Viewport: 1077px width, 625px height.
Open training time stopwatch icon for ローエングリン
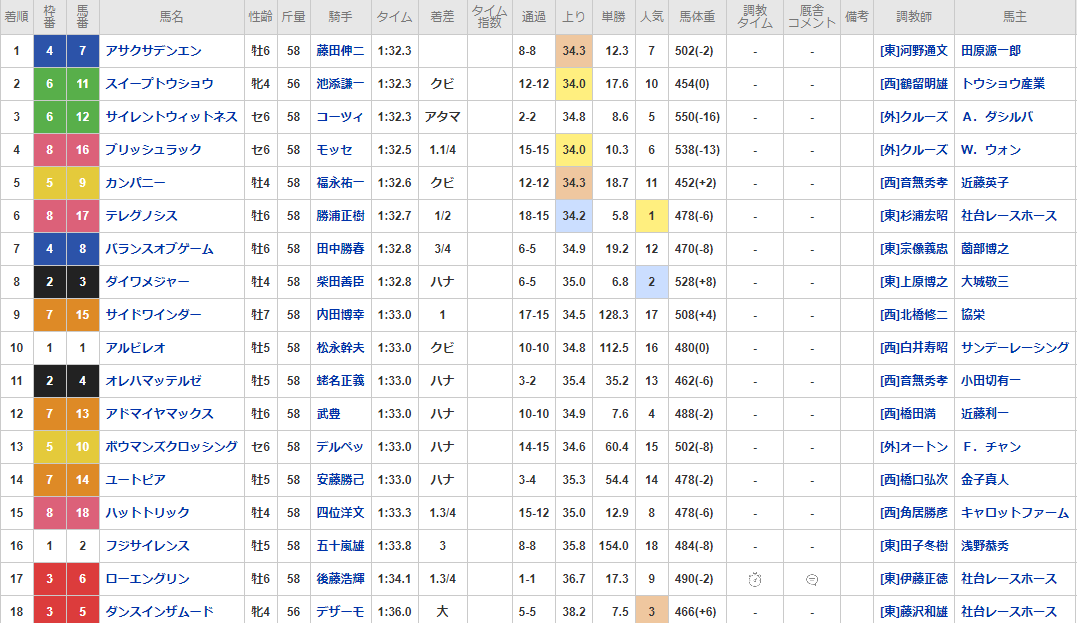[x=756, y=579]
